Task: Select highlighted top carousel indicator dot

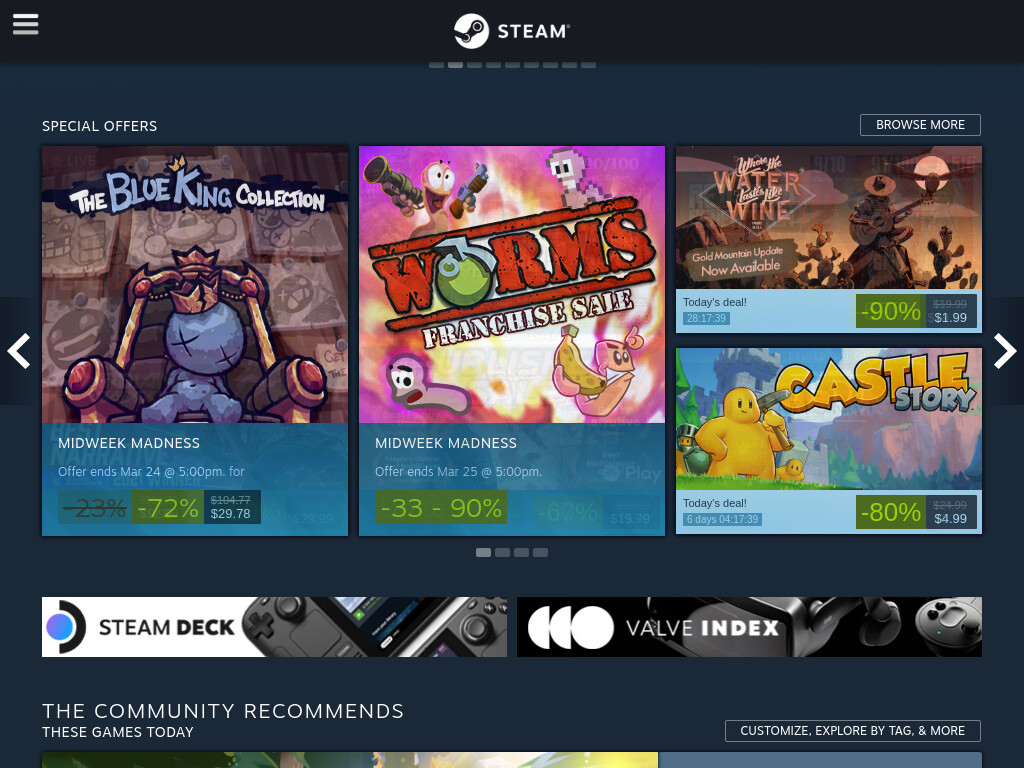Action: [x=455, y=64]
